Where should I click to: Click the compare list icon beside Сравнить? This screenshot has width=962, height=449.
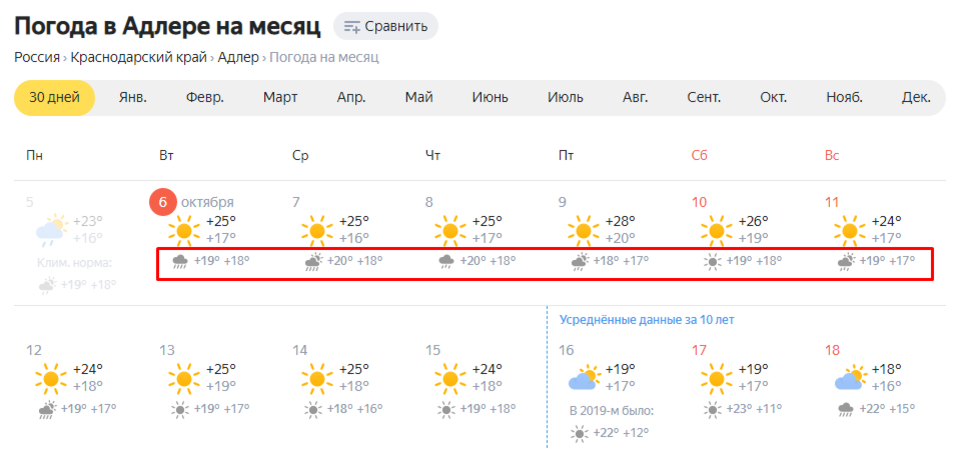click(352, 26)
